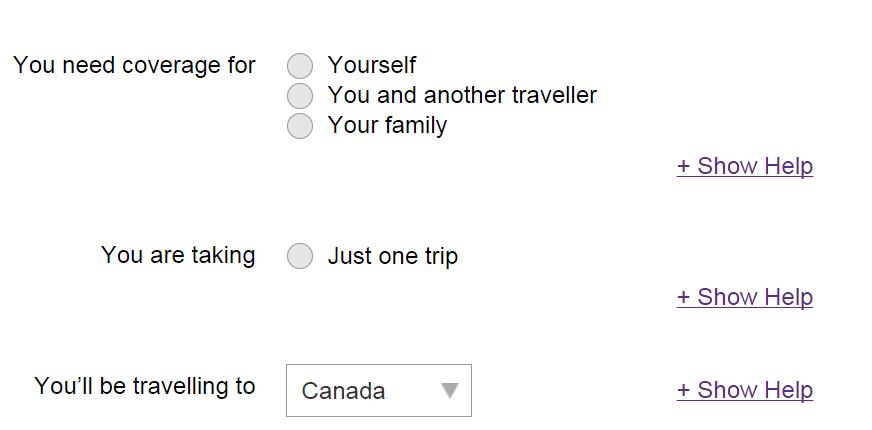Click the plus sign on coverage help link
Viewport: 872px width, 430px height.
click(x=684, y=167)
